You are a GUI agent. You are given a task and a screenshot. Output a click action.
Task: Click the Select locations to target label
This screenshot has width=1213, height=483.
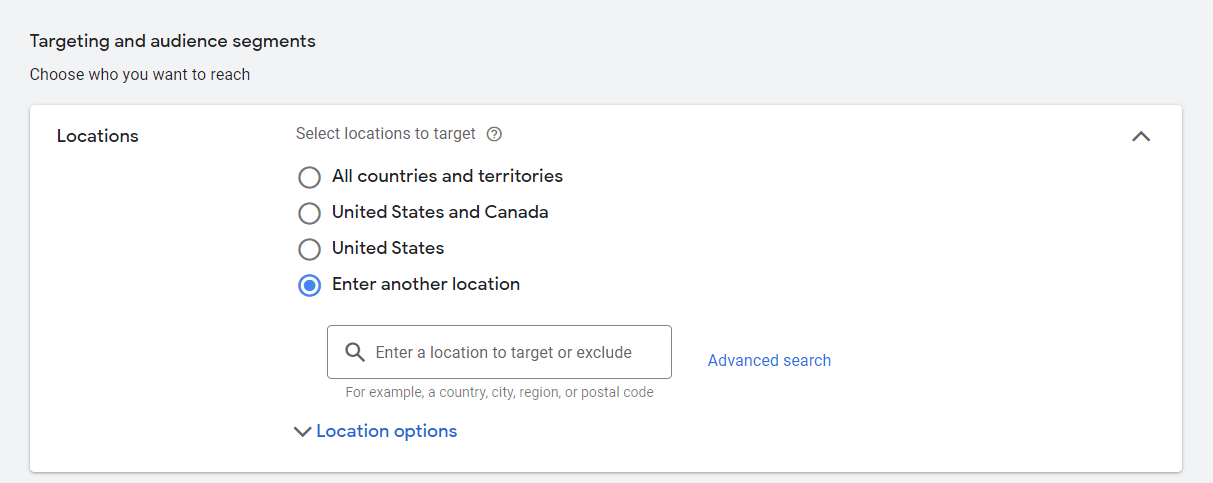coord(385,133)
